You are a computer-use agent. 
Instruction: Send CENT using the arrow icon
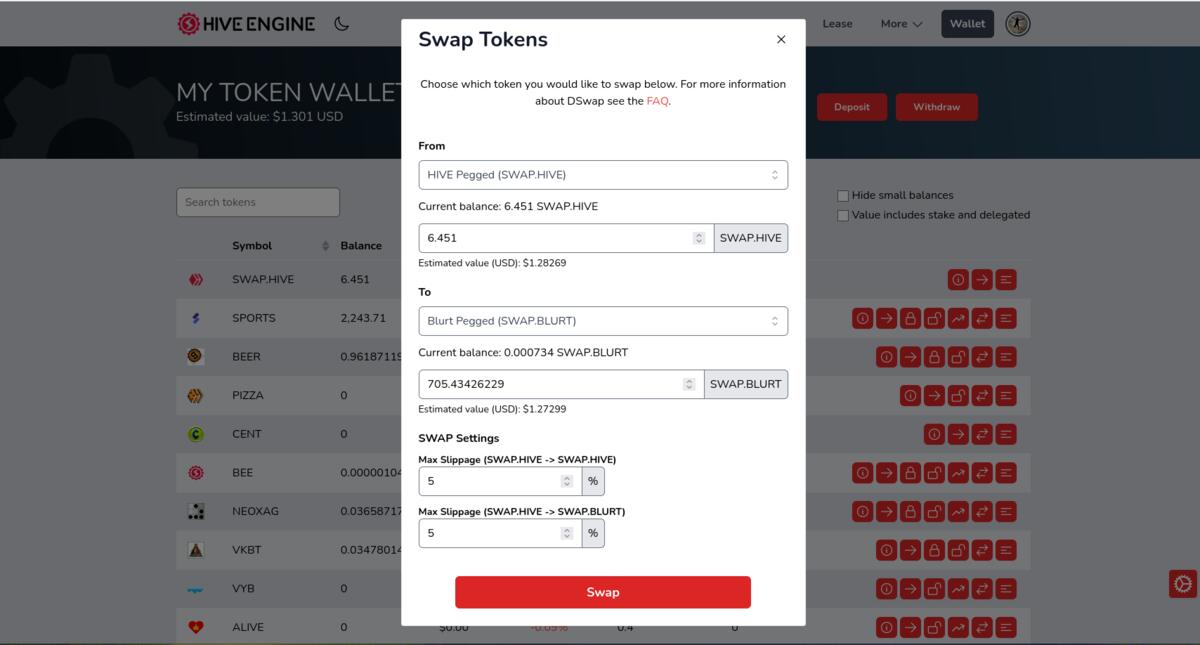point(958,434)
